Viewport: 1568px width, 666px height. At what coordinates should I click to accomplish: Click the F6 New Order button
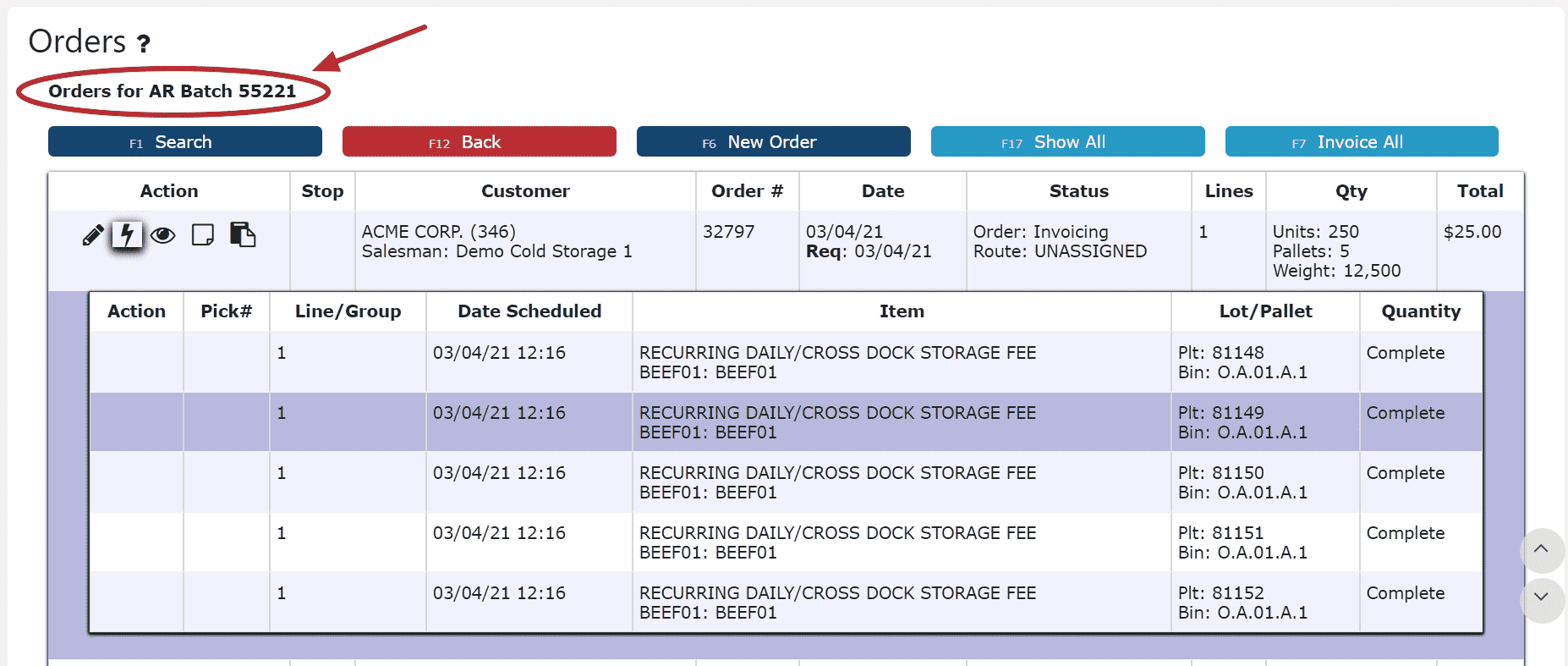774,141
